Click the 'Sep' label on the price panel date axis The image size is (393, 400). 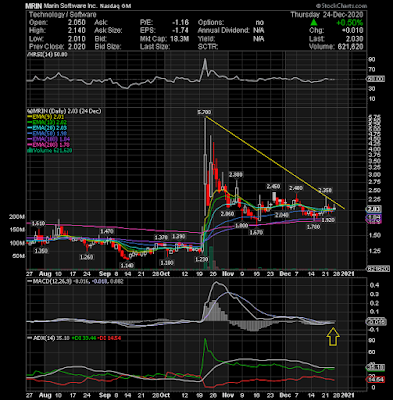[105, 274]
